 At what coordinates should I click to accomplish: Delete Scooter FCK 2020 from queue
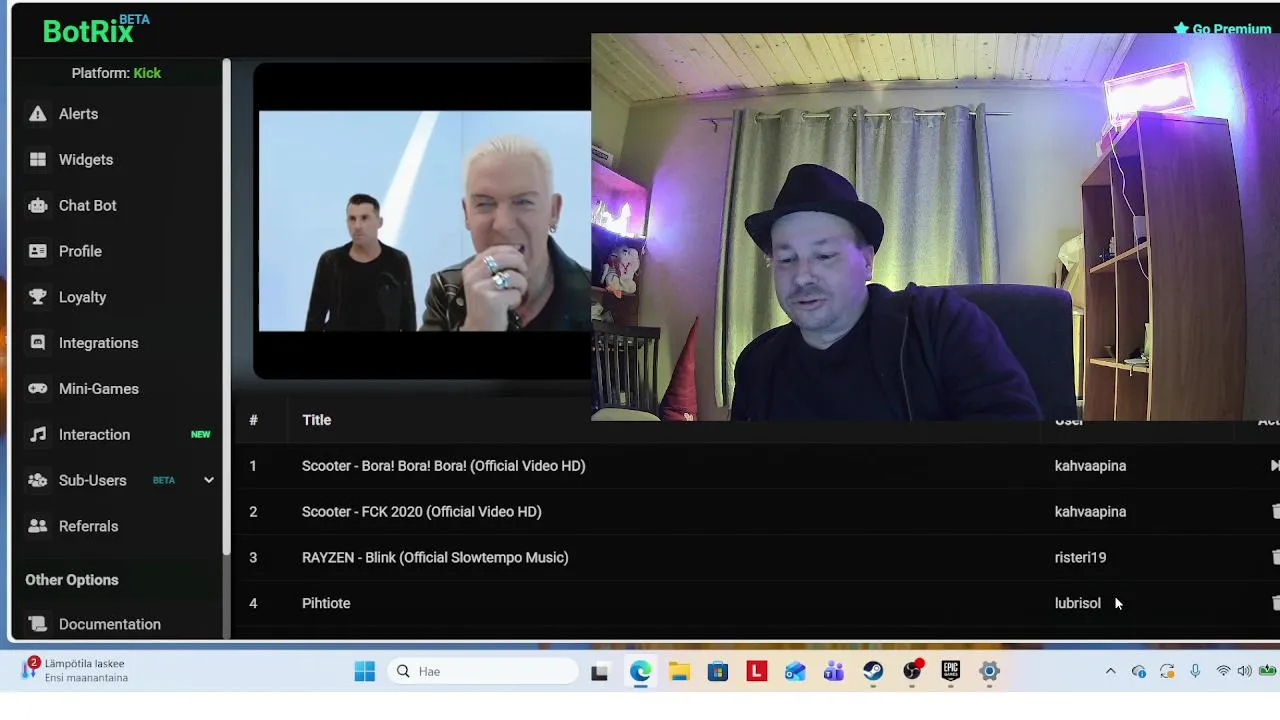click(1275, 512)
